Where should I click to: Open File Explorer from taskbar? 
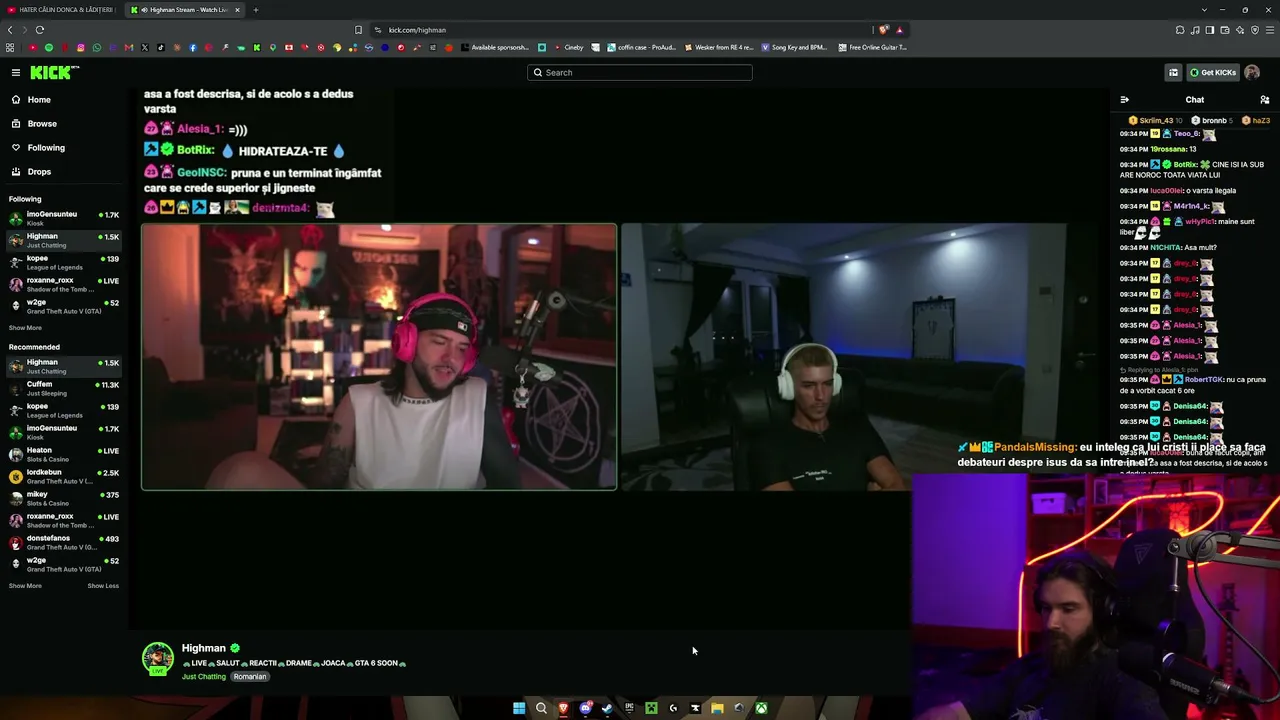[717, 708]
